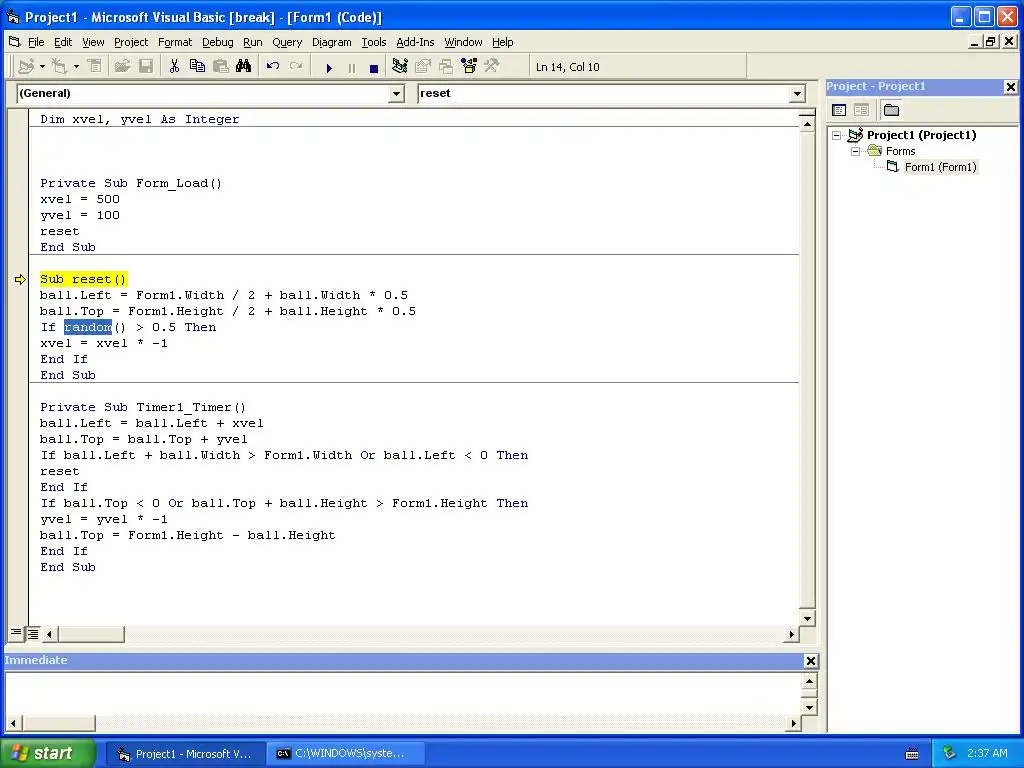Continue running with the Start button
The width and height of the screenshot is (1024, 768).
coord(329,67)
